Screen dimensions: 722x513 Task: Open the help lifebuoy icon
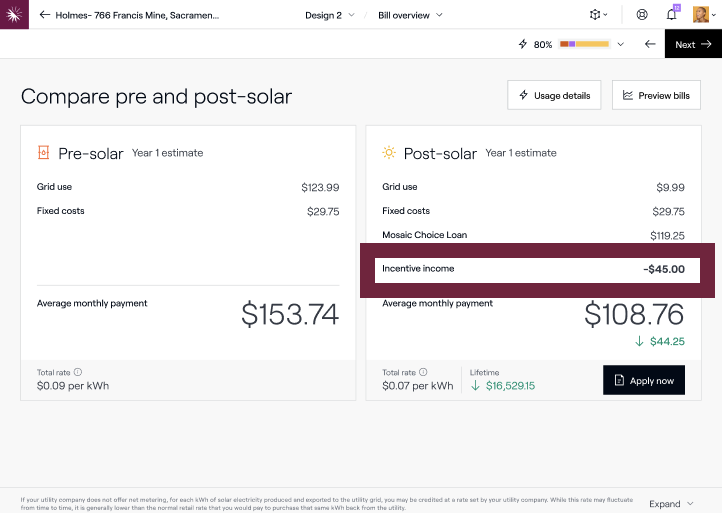(642, 15)
